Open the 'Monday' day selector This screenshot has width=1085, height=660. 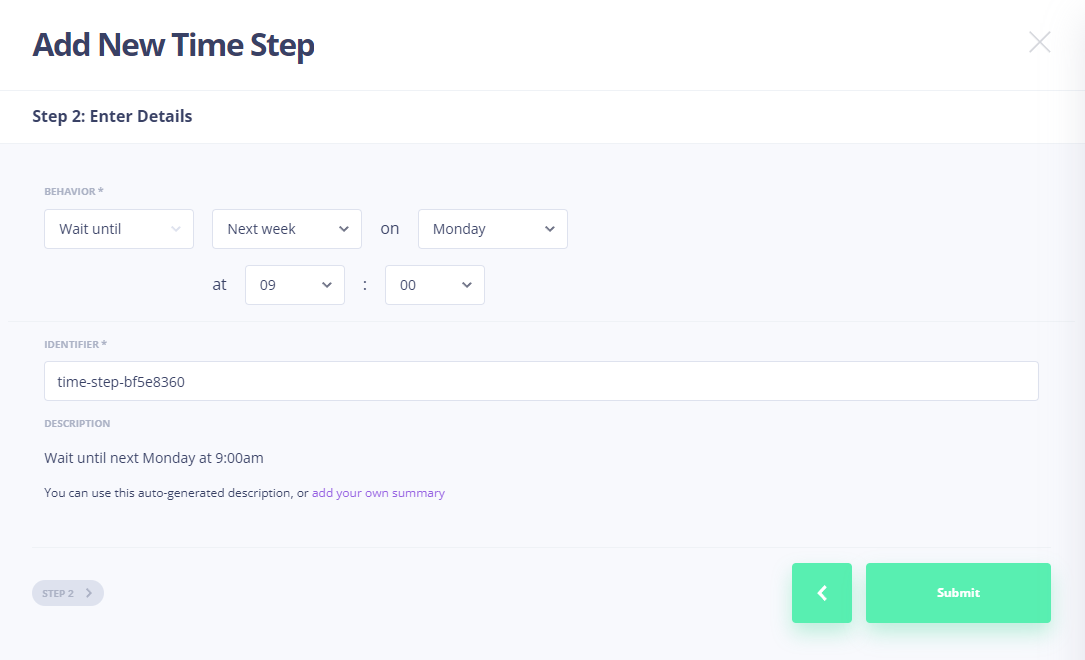tap(492, 229)
